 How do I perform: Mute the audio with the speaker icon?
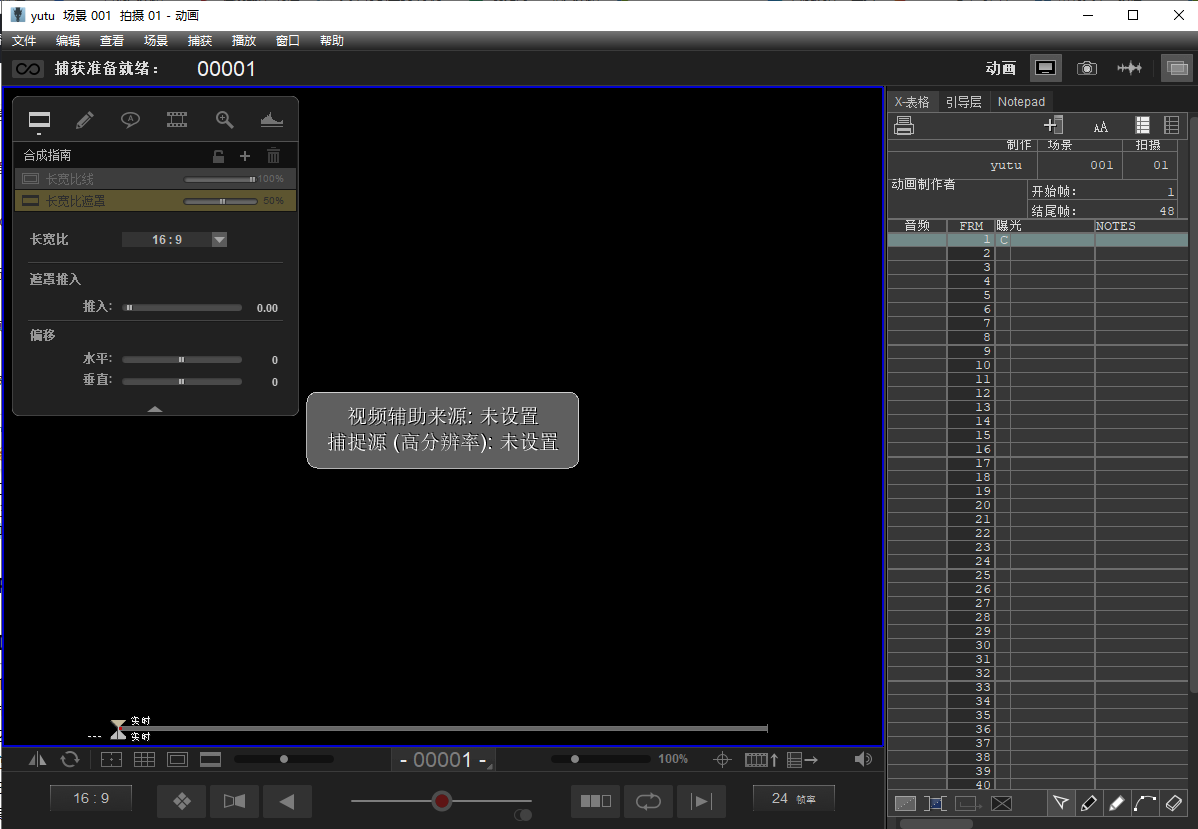[863, 759]
